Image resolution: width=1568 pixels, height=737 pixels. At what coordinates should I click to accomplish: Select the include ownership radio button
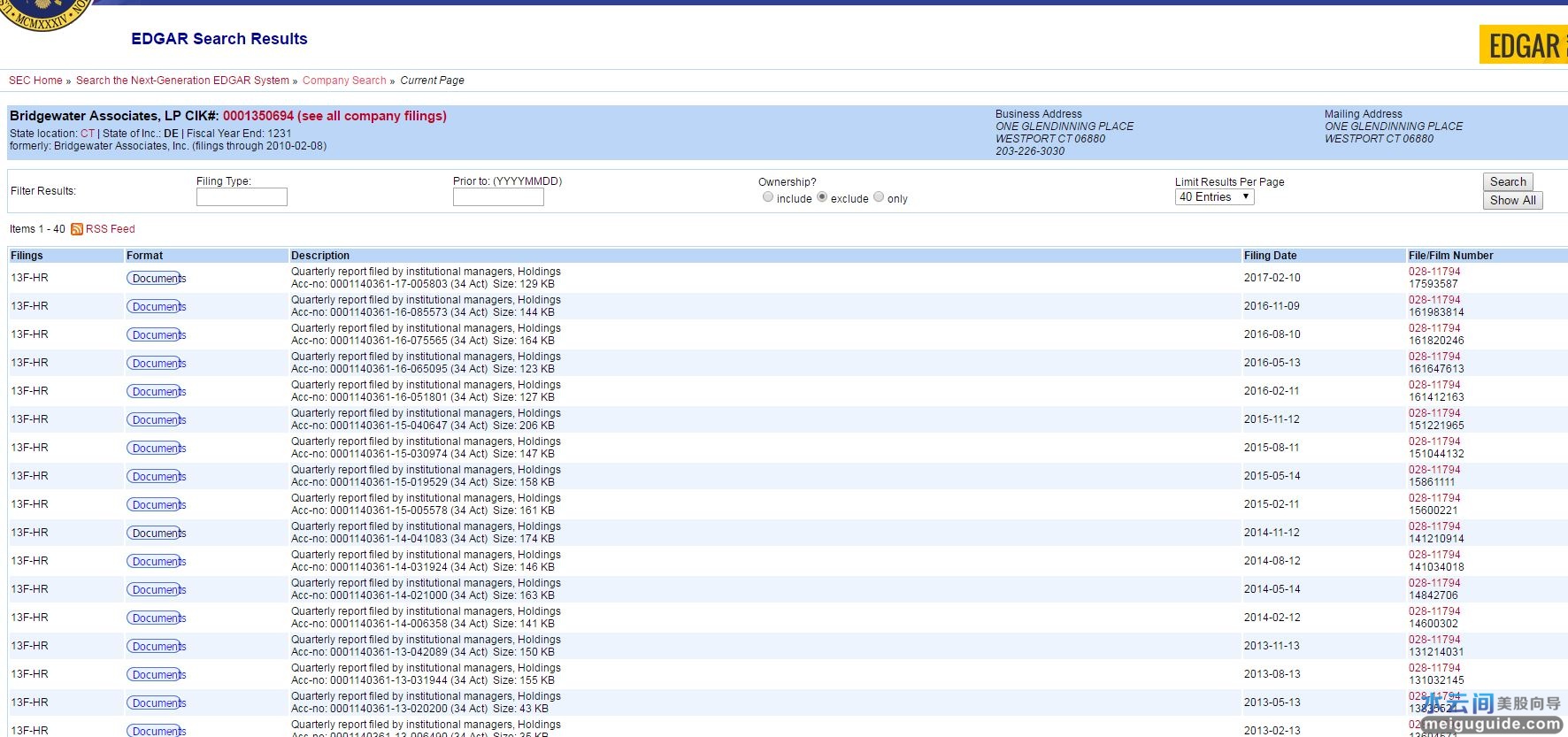(x=768, y=197)
